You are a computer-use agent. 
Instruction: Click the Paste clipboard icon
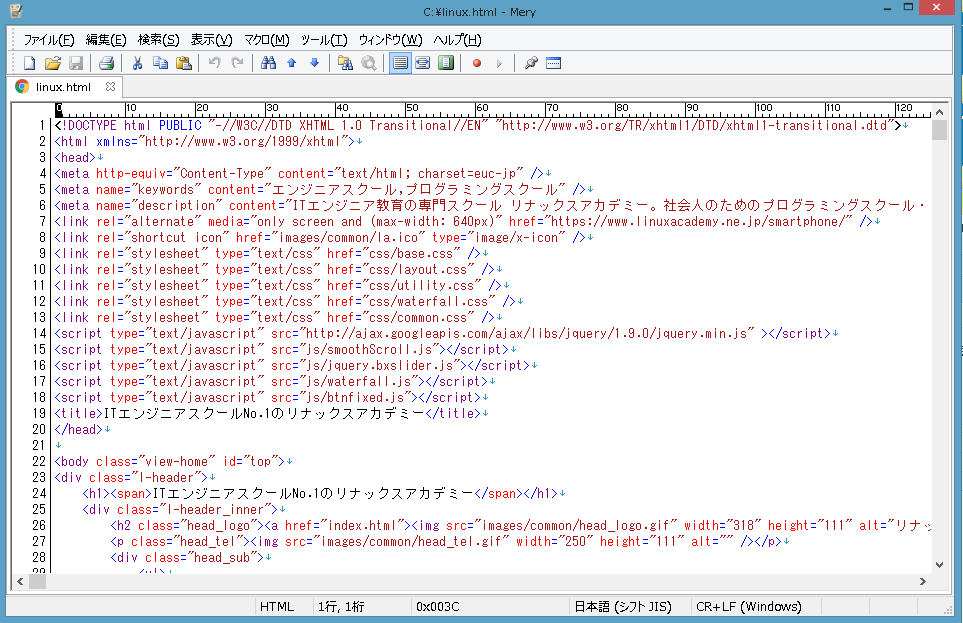pos(183,63)
